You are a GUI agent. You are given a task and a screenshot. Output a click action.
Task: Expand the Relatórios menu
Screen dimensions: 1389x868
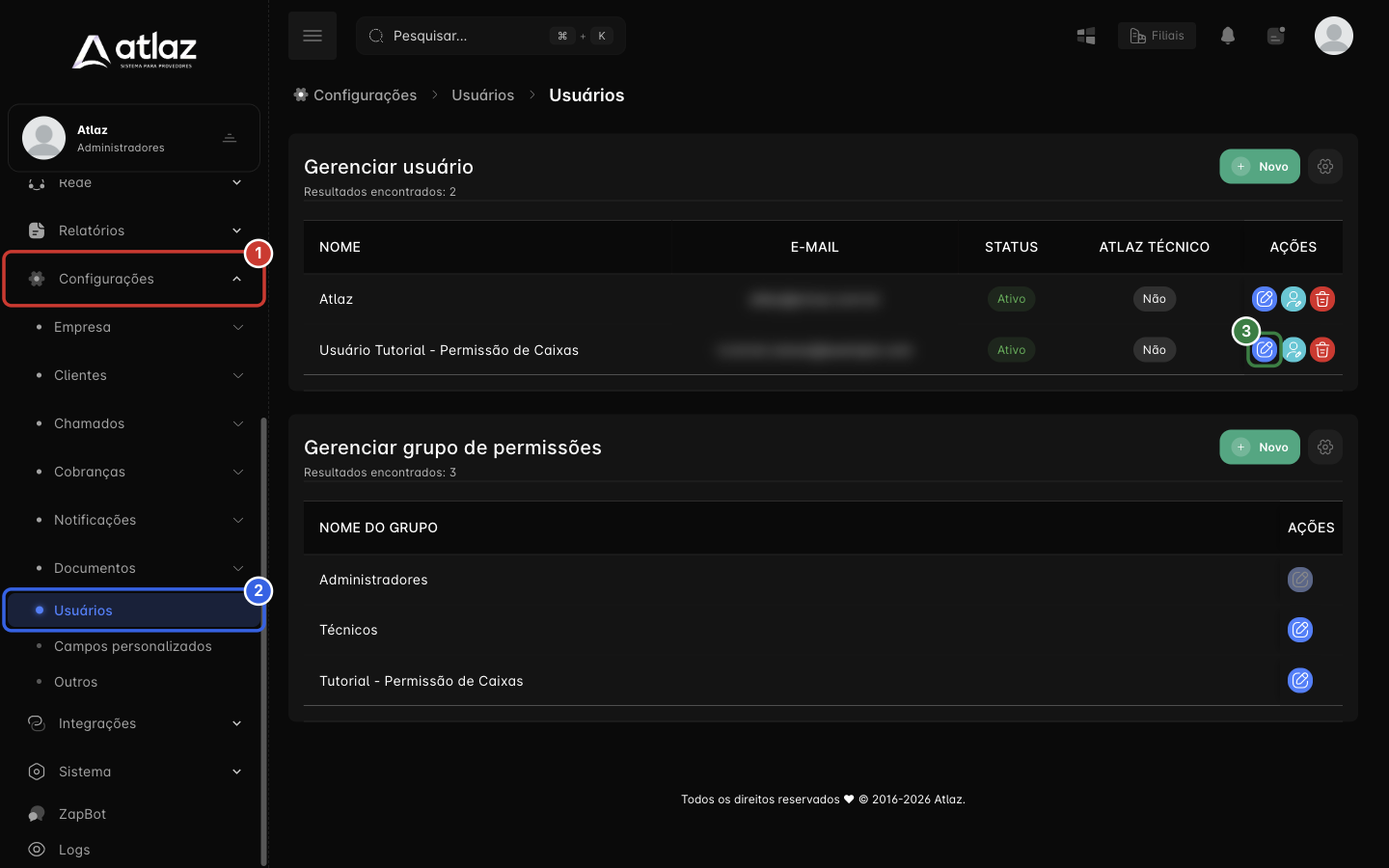pyautogui.click(x=134, y=231)
